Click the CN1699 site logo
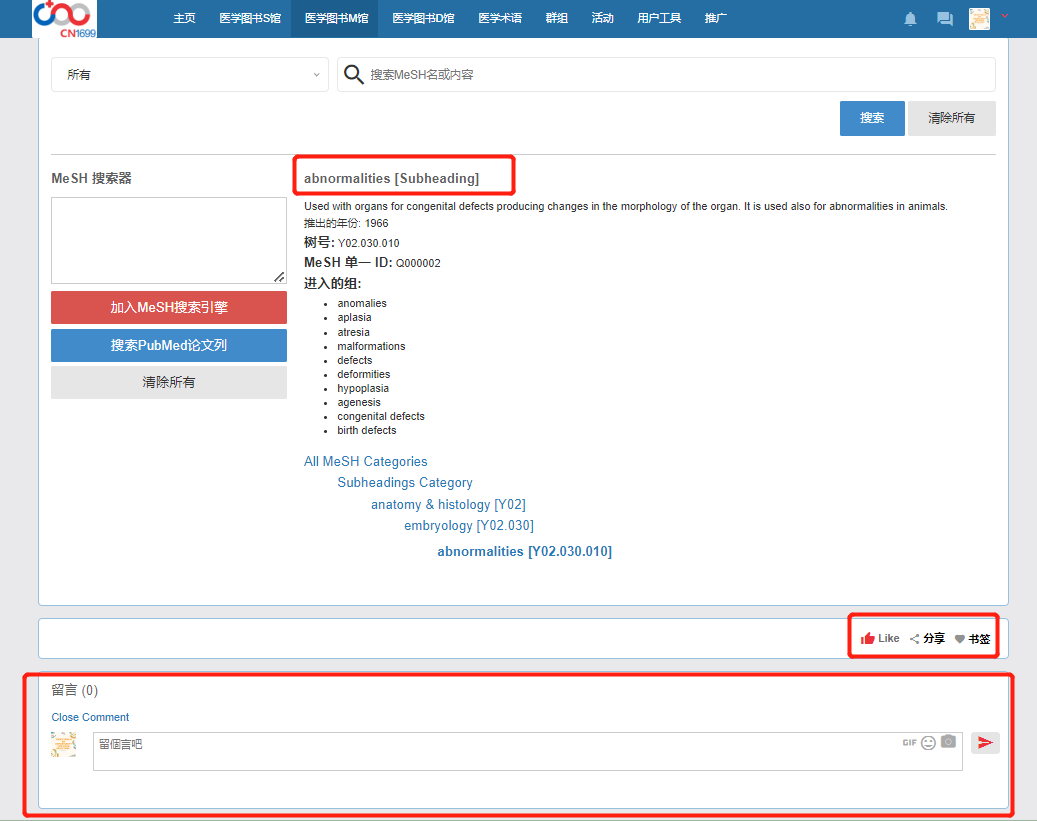Viewport: 1037px width, 821px height. click(x=64, y=18)
